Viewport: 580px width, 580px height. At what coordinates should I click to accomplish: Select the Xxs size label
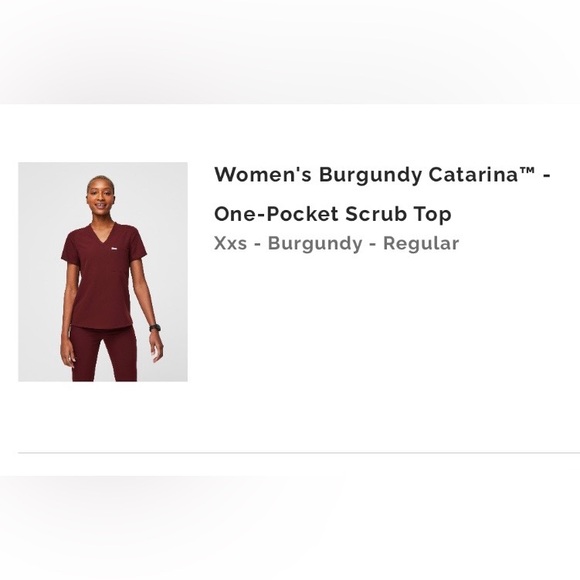tap(230, 243)
